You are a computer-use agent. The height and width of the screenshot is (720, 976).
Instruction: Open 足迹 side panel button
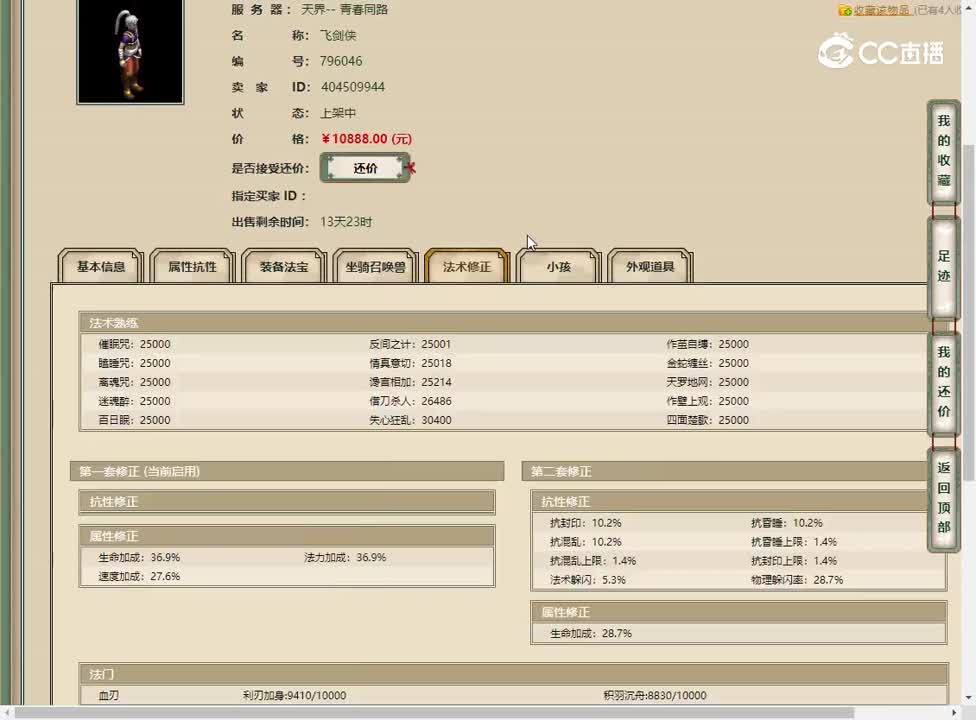[x=944, y=266]
